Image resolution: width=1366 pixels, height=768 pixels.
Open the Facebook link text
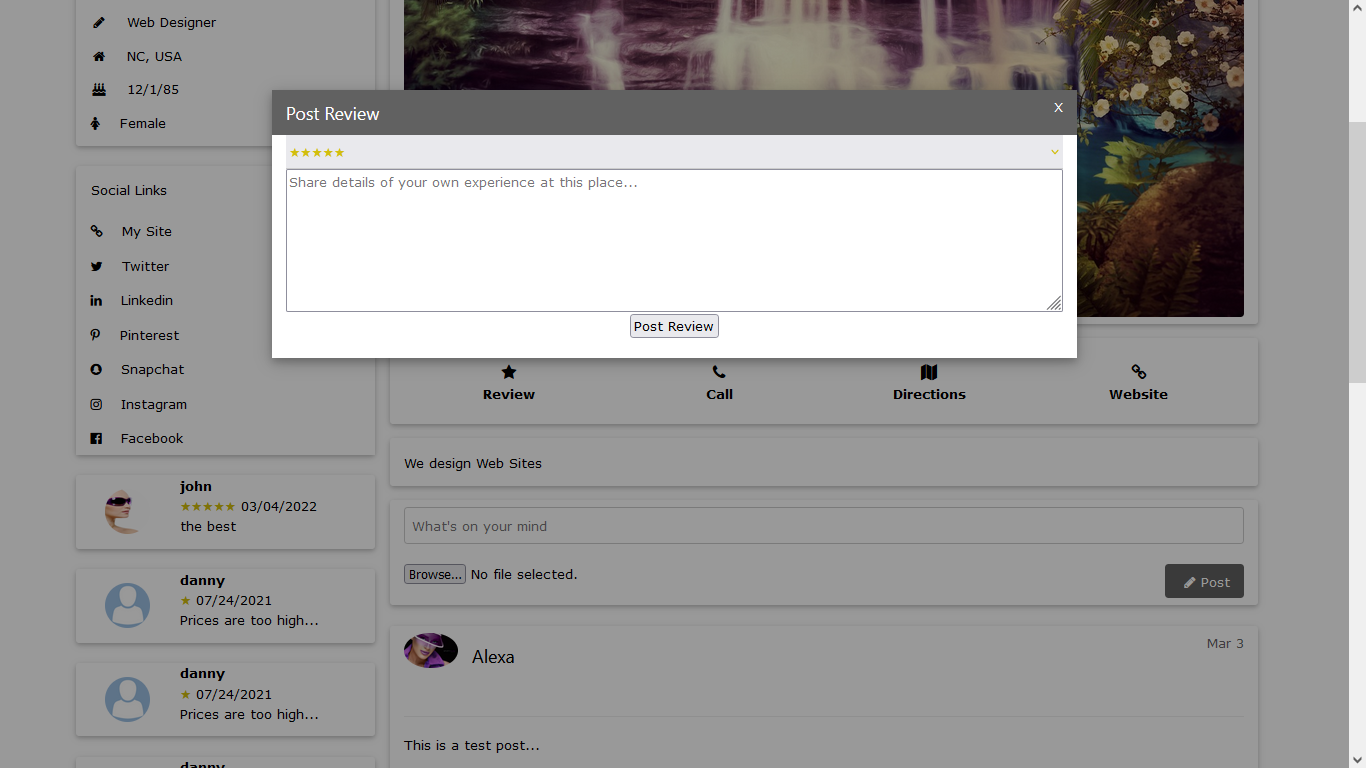[152, 438]
